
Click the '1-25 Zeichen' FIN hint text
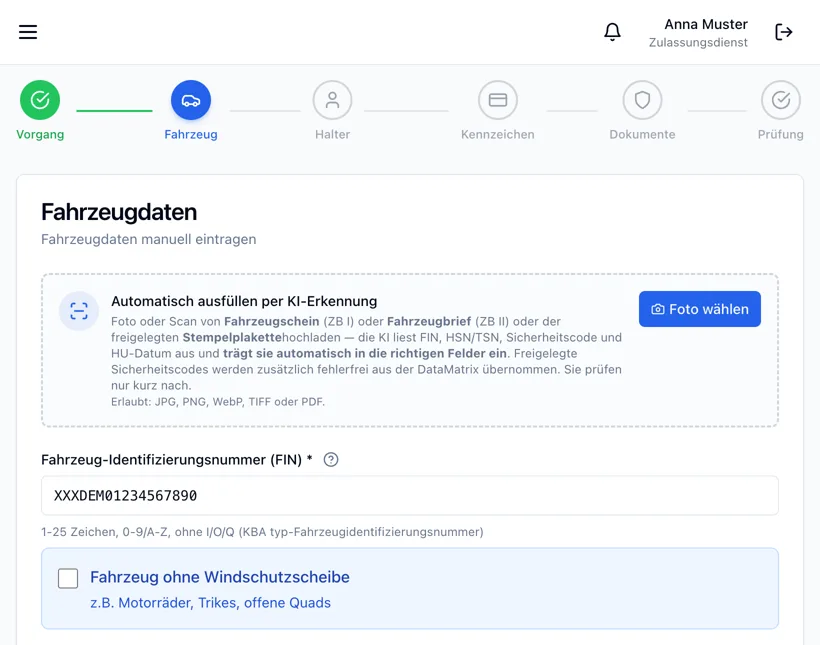(x=263, y=532)
